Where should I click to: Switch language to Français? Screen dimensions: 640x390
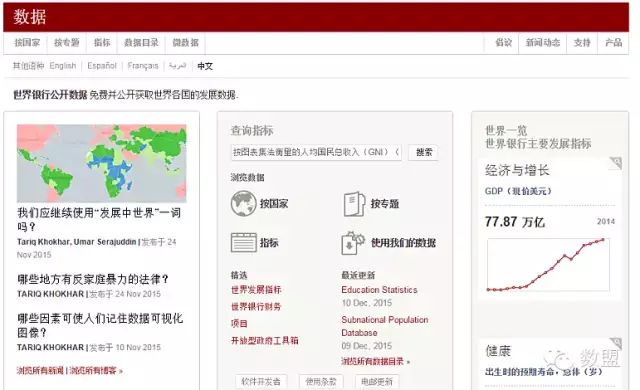tap(142, 66)
